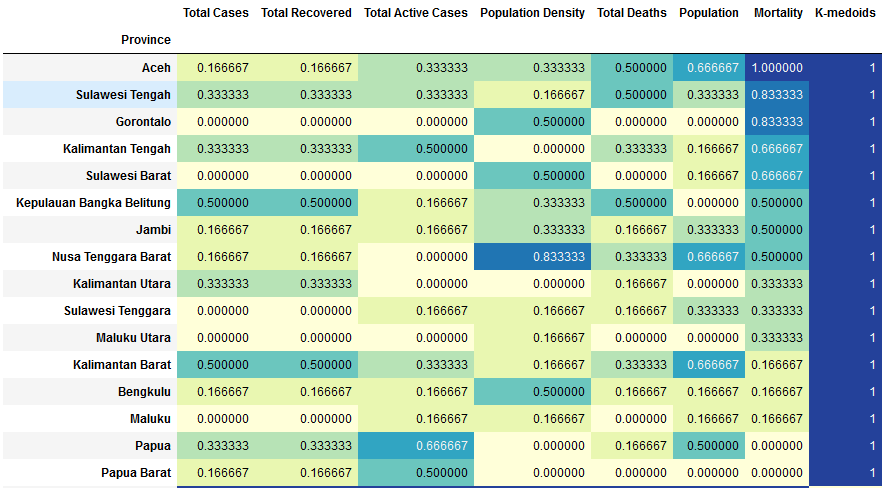Viewport: 889px width, 488px height.
Task: Click Kalimantan Barat's Population value 0.666667
Action: (x=709, y=365)
